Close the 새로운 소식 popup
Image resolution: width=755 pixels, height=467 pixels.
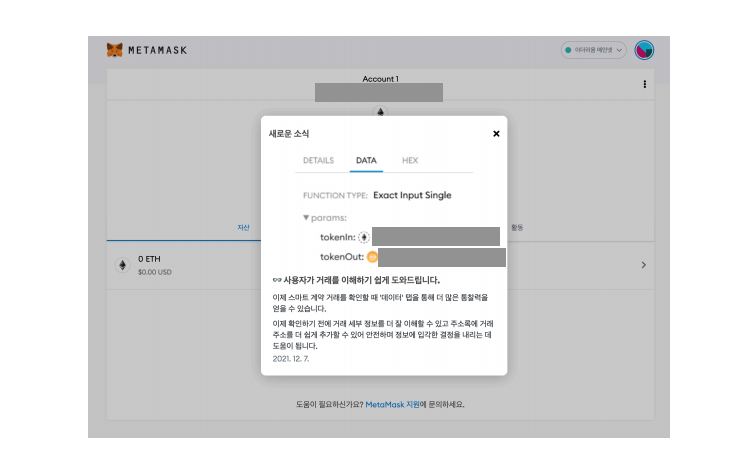(x=496, y=134)
